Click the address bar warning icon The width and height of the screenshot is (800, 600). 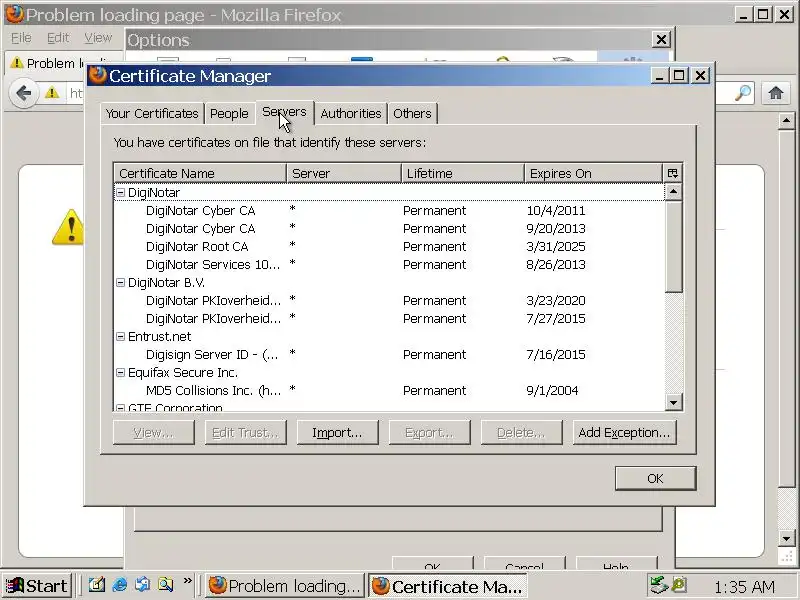[52, 93]
